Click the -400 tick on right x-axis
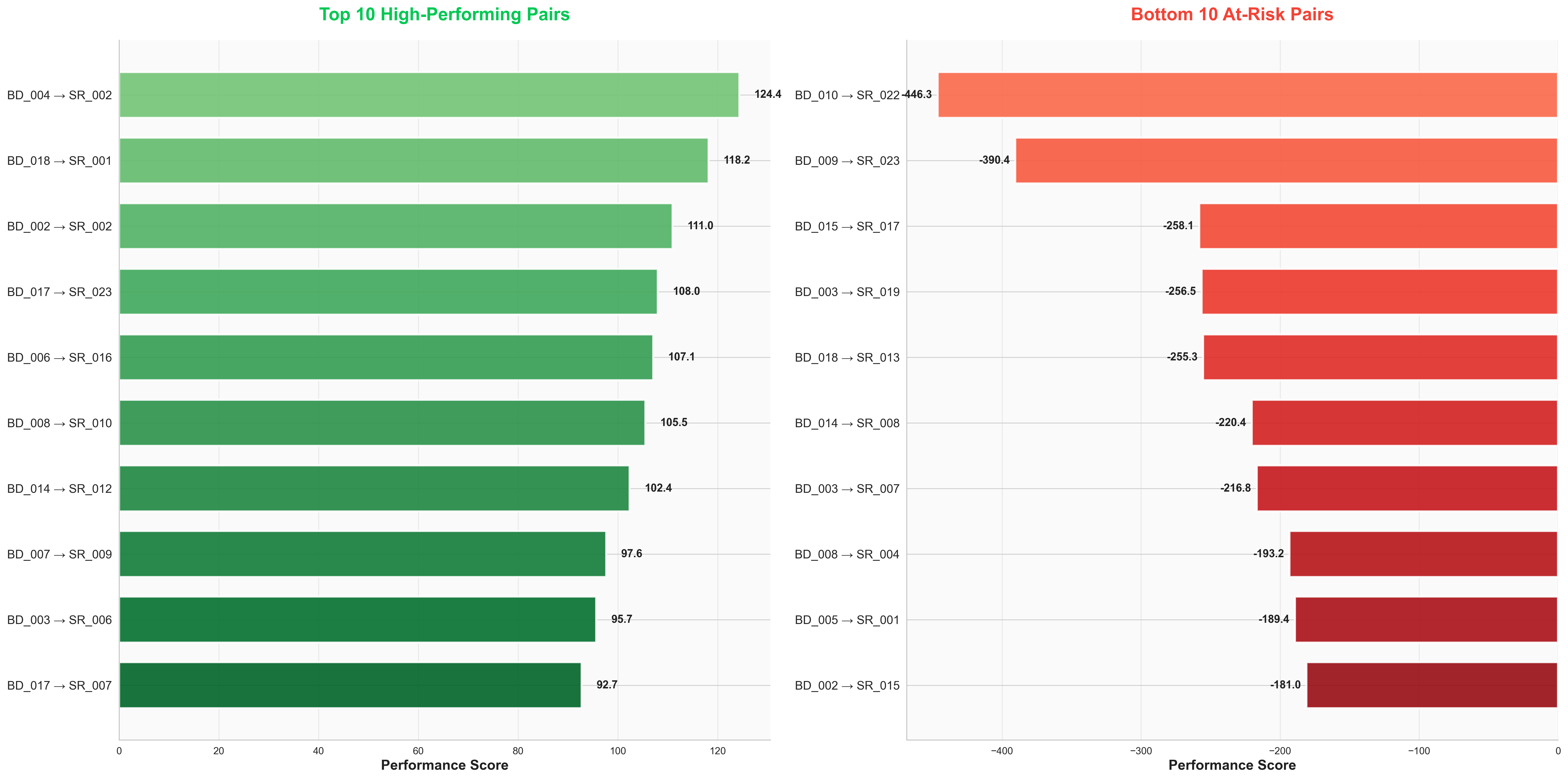Image resolution: width=1568 pixels, height=780 pixels. tap(1001, 751)
